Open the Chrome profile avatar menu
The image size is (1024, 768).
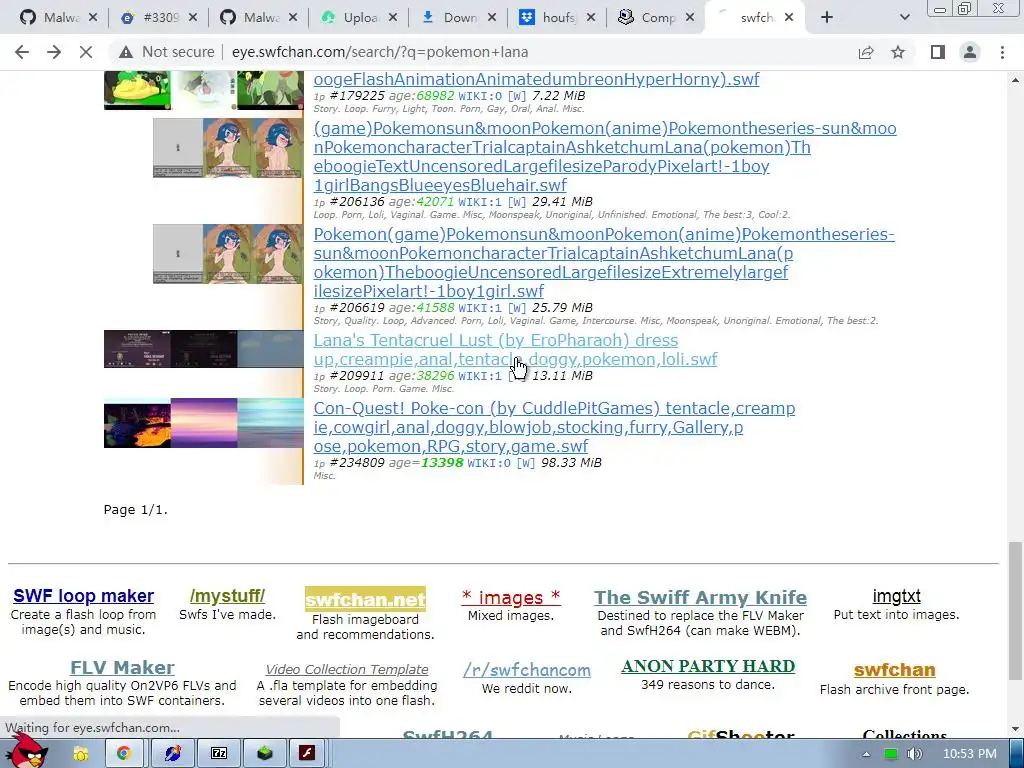(970, 52)
